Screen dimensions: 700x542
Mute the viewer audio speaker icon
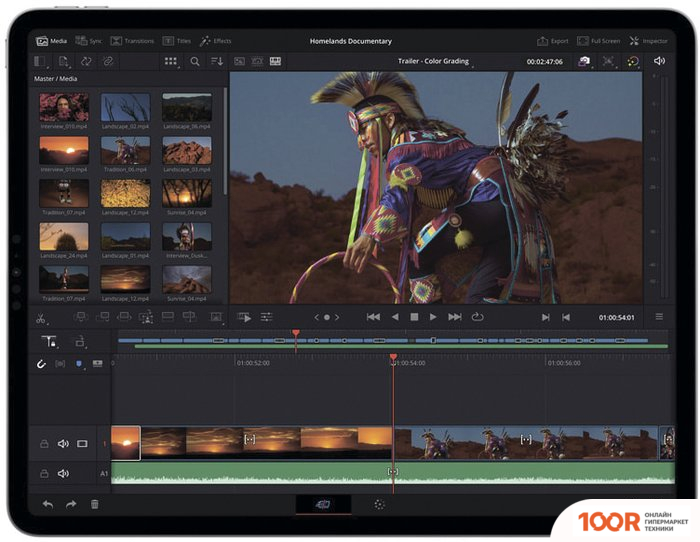click(659, 61)
